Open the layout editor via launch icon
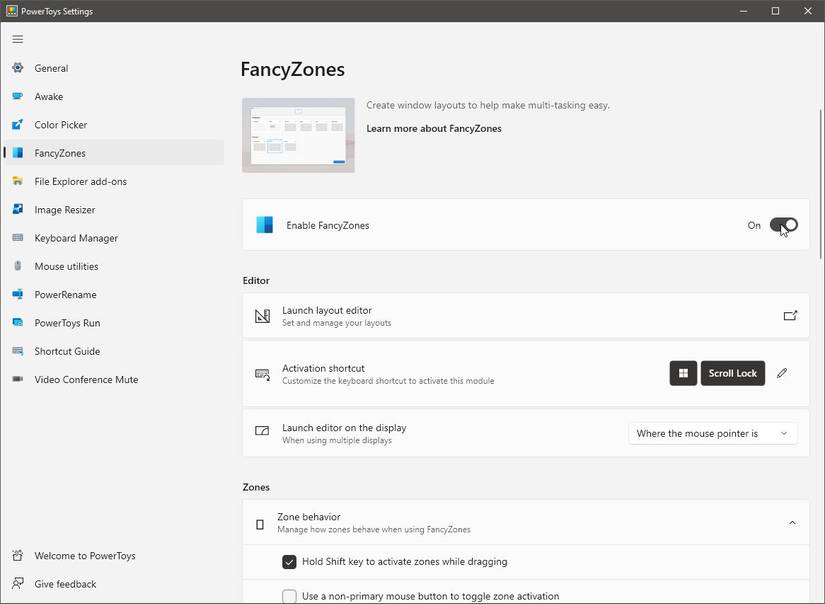825x604 pixels. click(x=790, y=316)
